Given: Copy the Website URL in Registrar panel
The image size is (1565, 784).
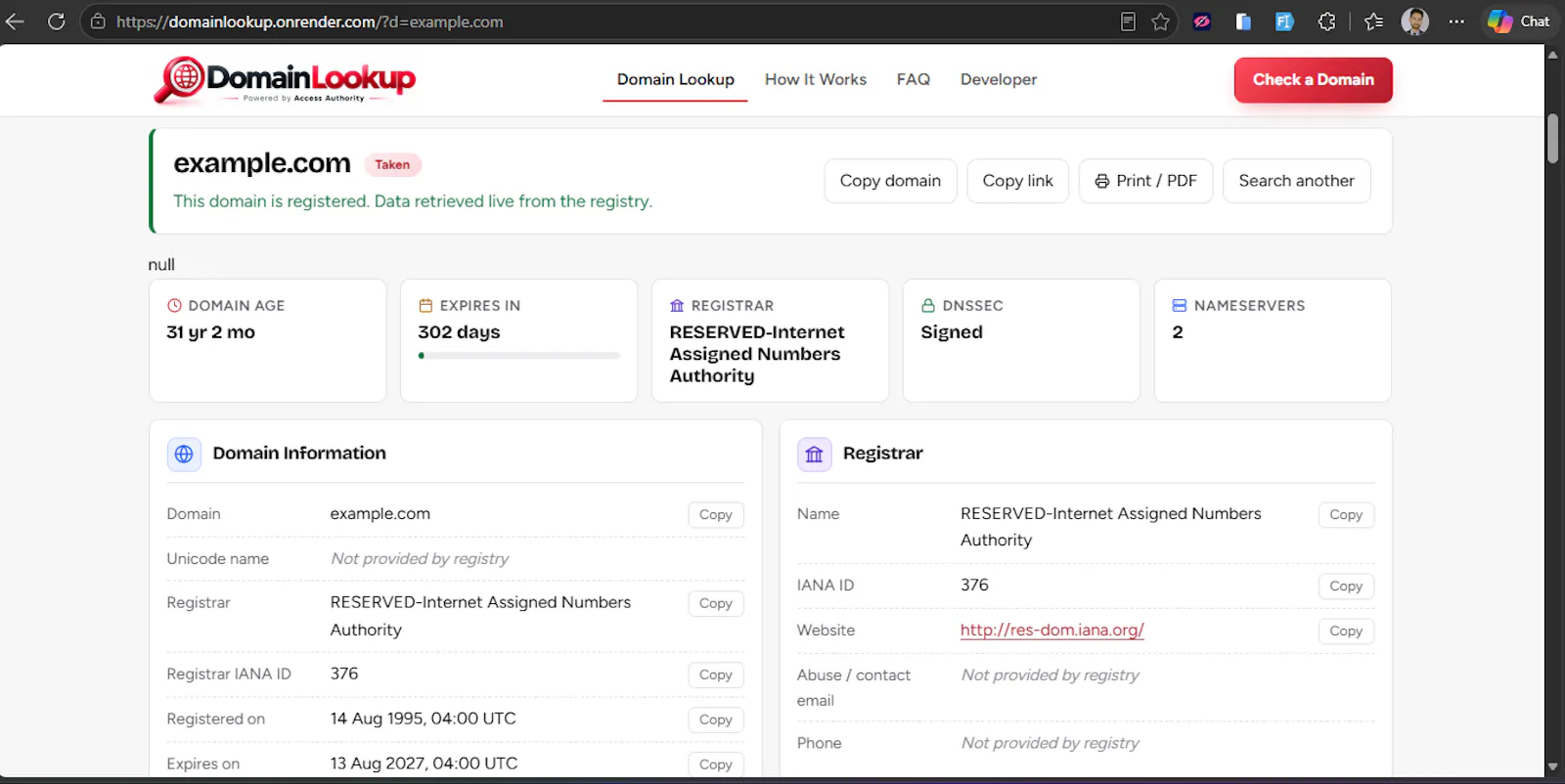Looking at the screenshot, I should (1346, 632).
